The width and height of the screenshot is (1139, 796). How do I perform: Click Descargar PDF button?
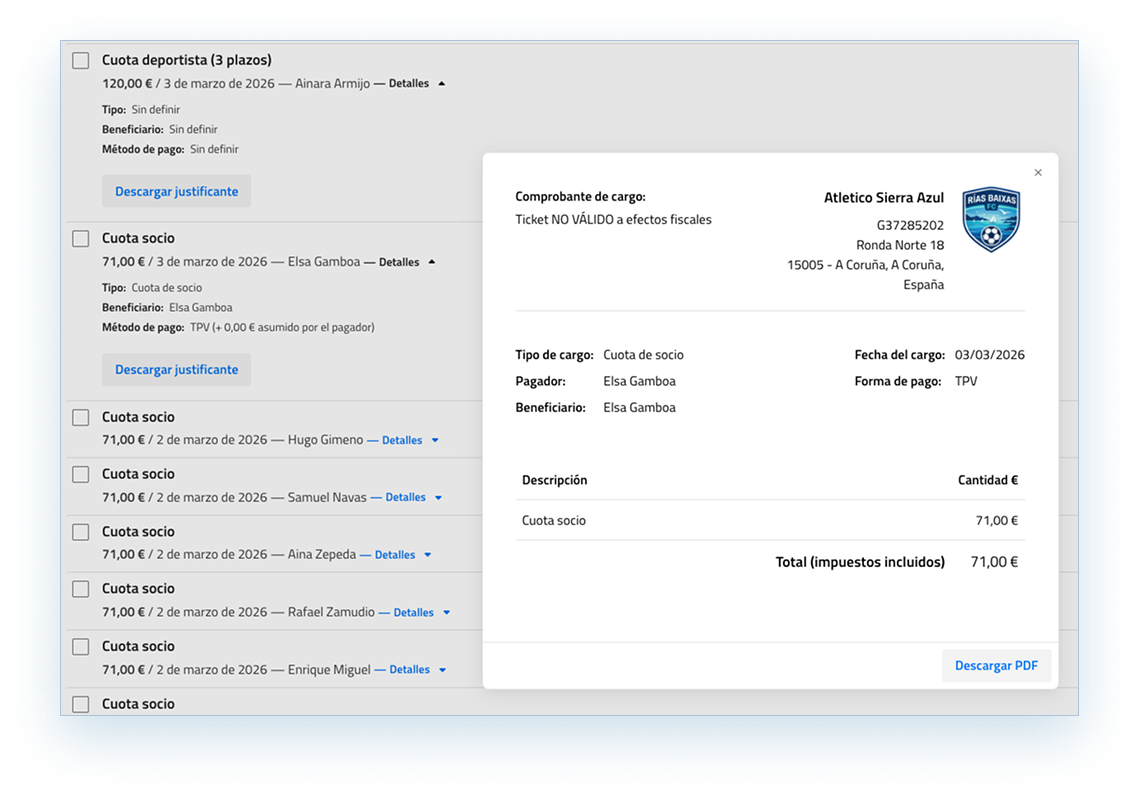[996, 665]
